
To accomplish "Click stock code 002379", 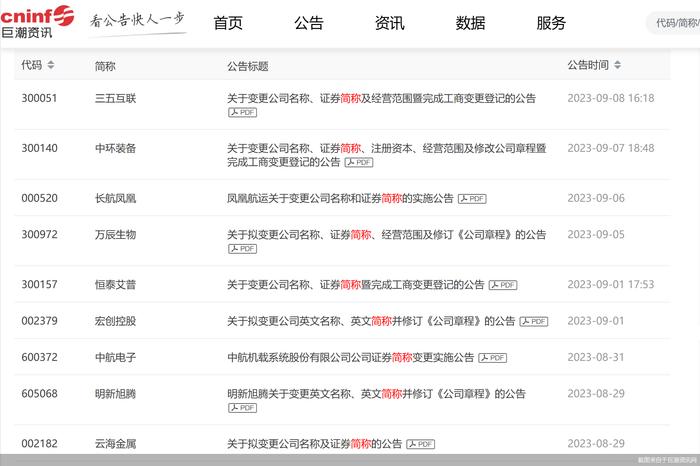I will tap(39, 321).
